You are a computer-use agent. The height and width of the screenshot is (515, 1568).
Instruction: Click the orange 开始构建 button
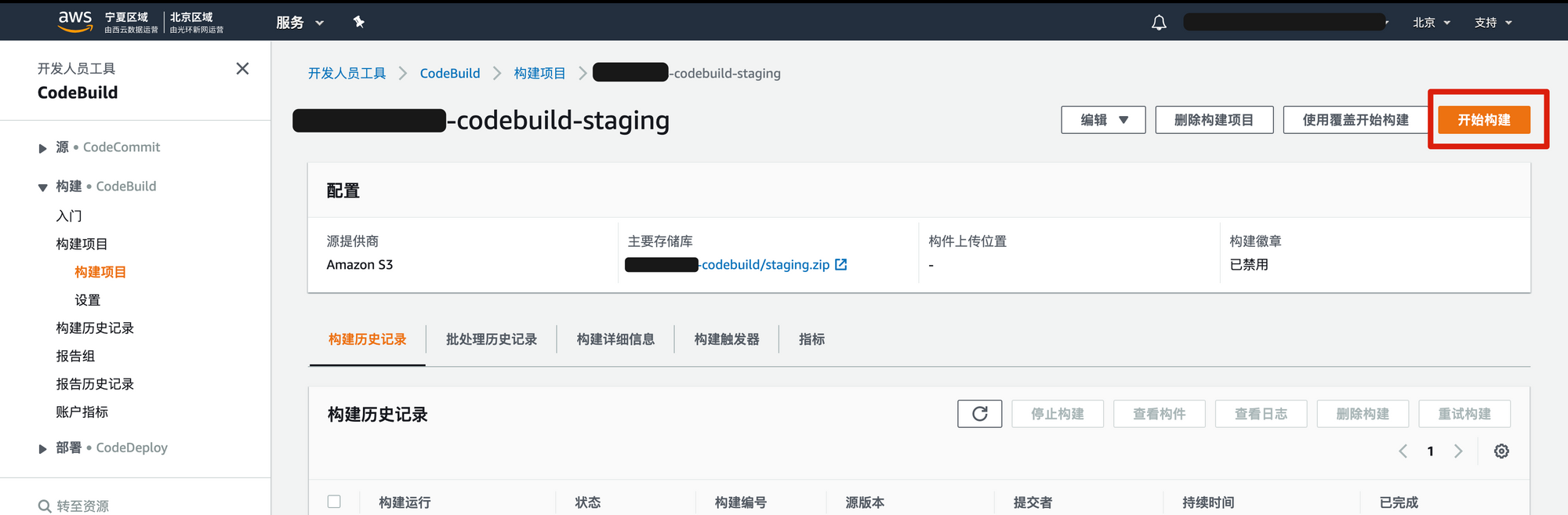point(1483,120)
